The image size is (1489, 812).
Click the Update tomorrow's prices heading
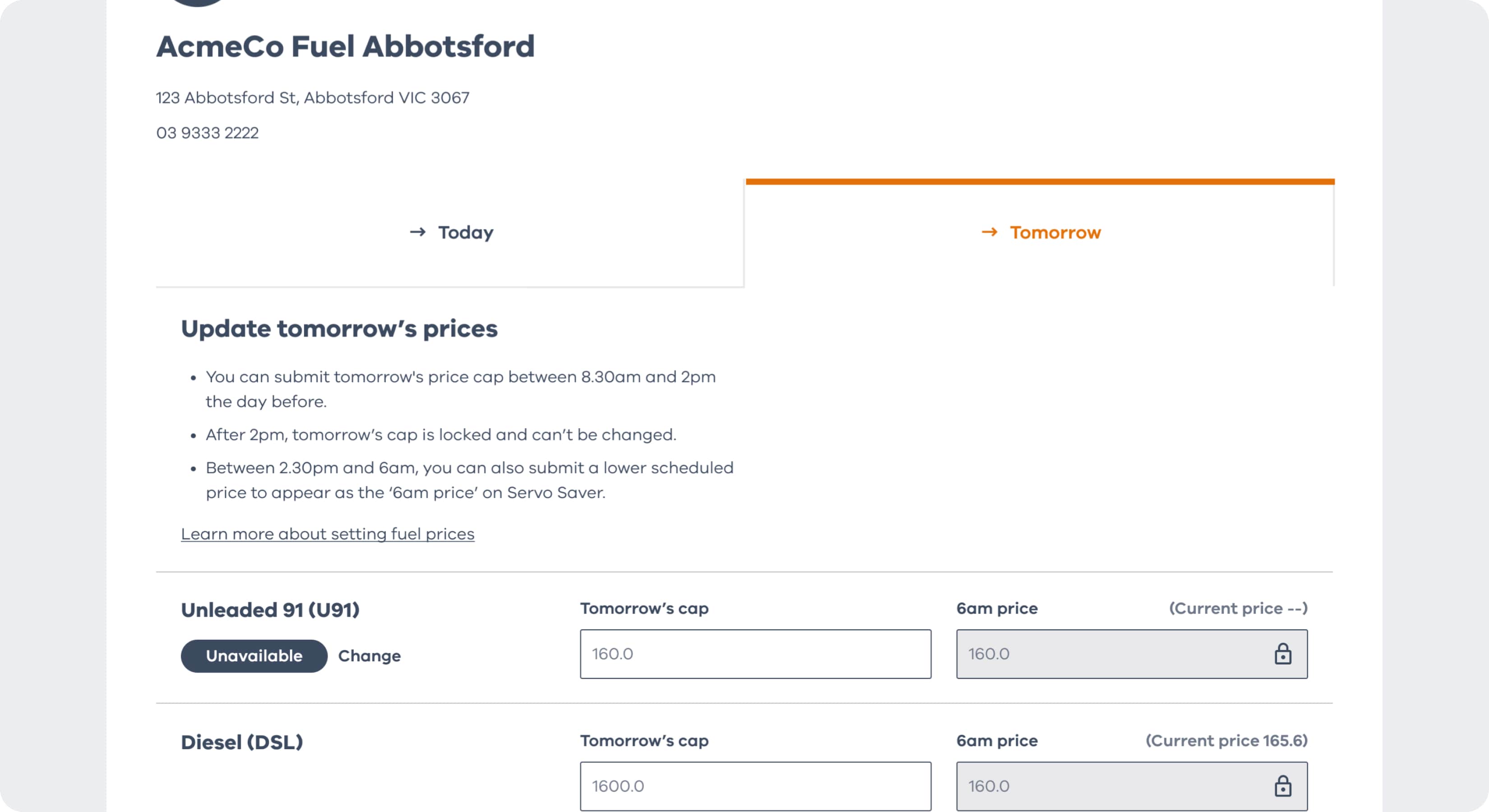[339, 328]
